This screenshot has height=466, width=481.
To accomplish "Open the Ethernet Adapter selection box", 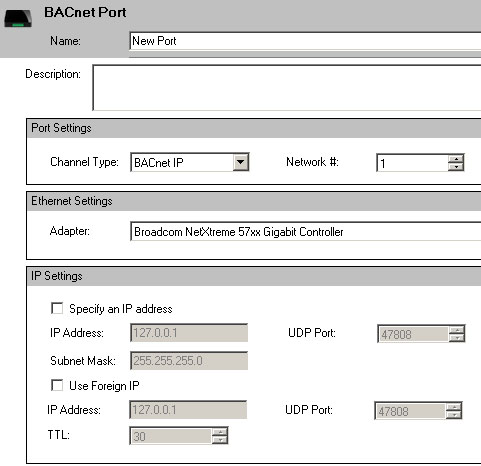I will coord(306,231).
